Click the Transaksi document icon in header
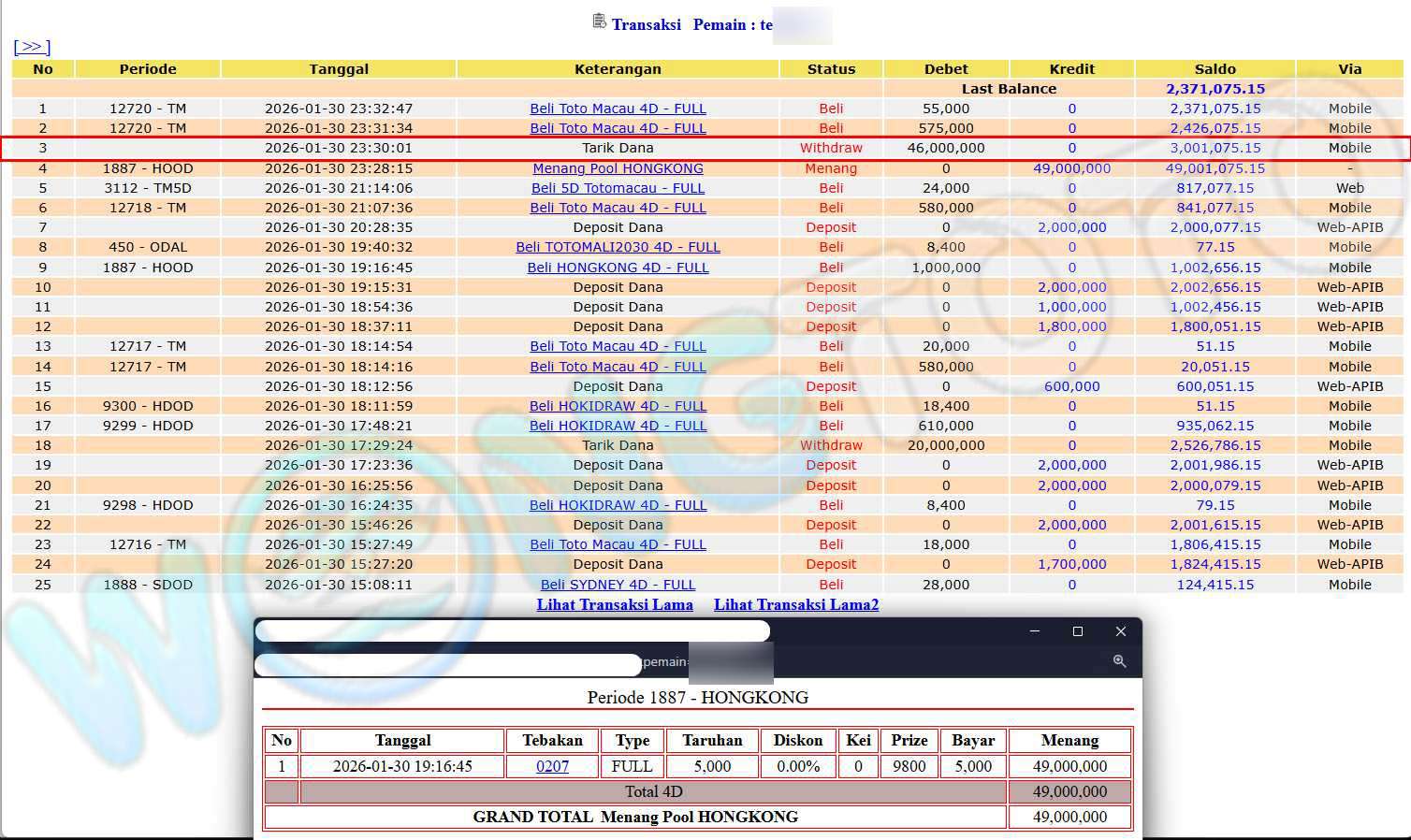This screenshot has height=840, width=1411. [599, 22]
